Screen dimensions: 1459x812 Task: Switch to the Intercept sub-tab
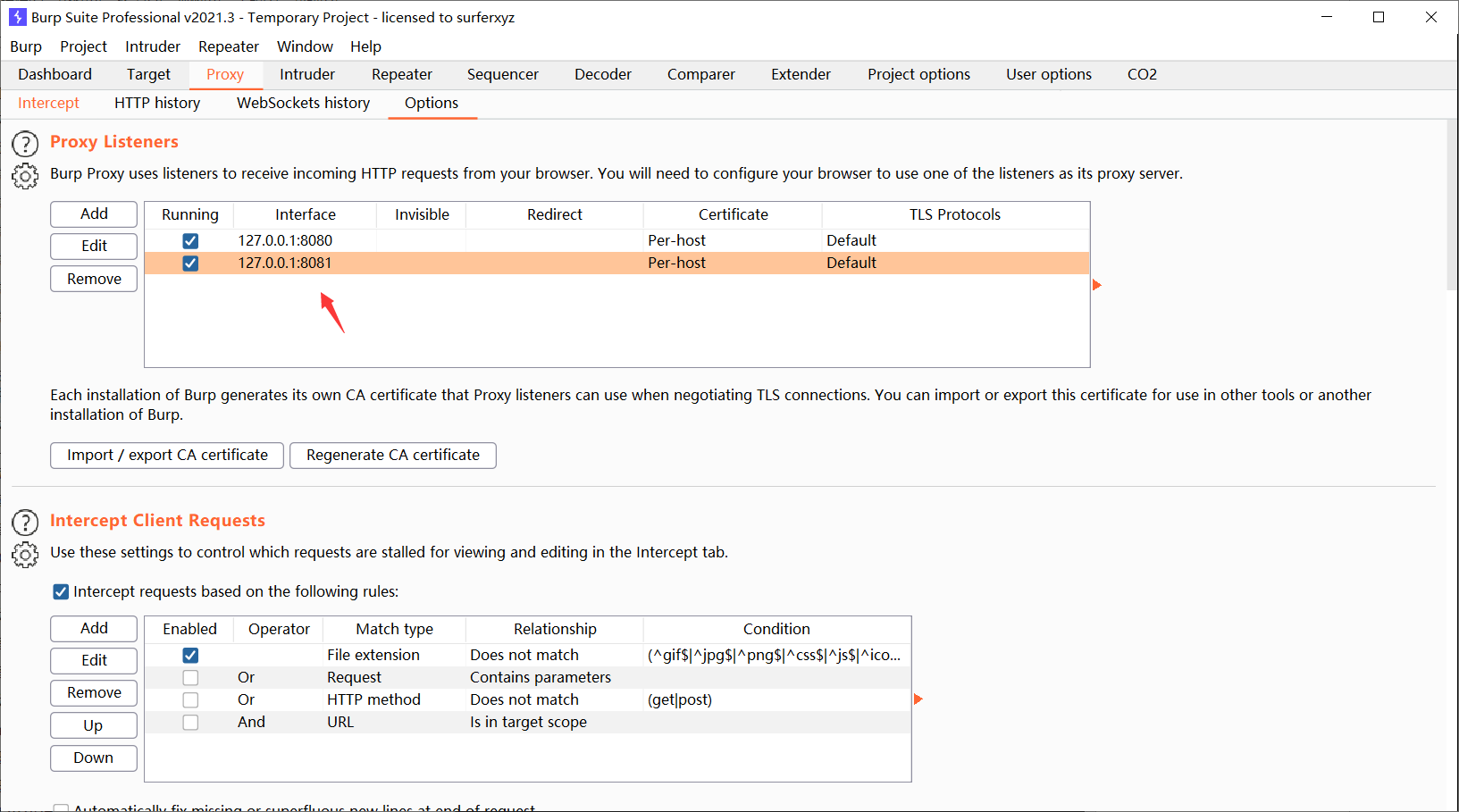coord(48,103)
